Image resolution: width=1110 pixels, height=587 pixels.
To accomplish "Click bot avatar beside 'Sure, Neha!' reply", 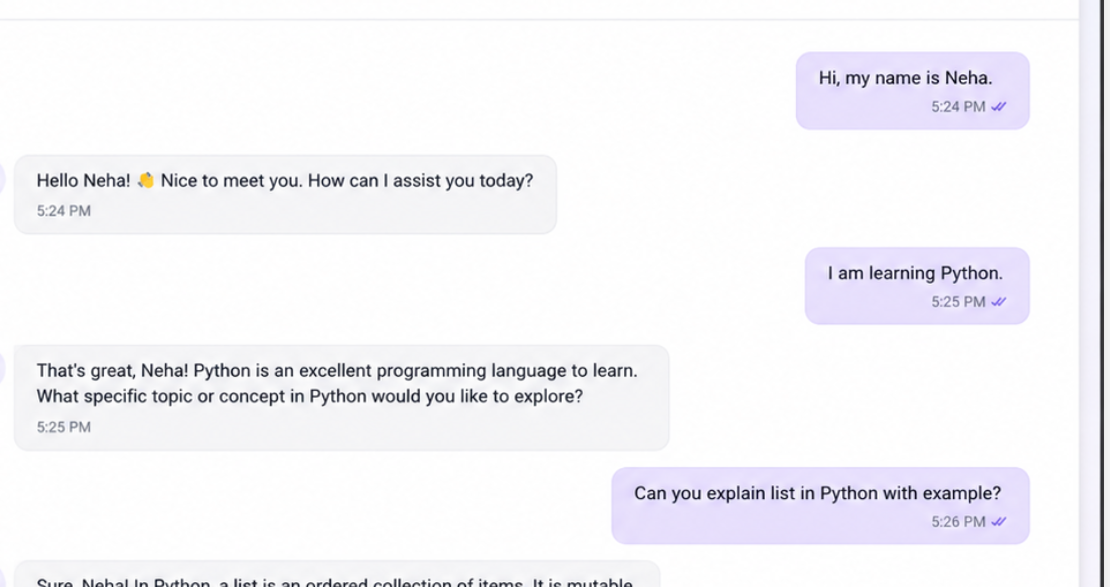I will pyautogui.click(x=1, y=577).
